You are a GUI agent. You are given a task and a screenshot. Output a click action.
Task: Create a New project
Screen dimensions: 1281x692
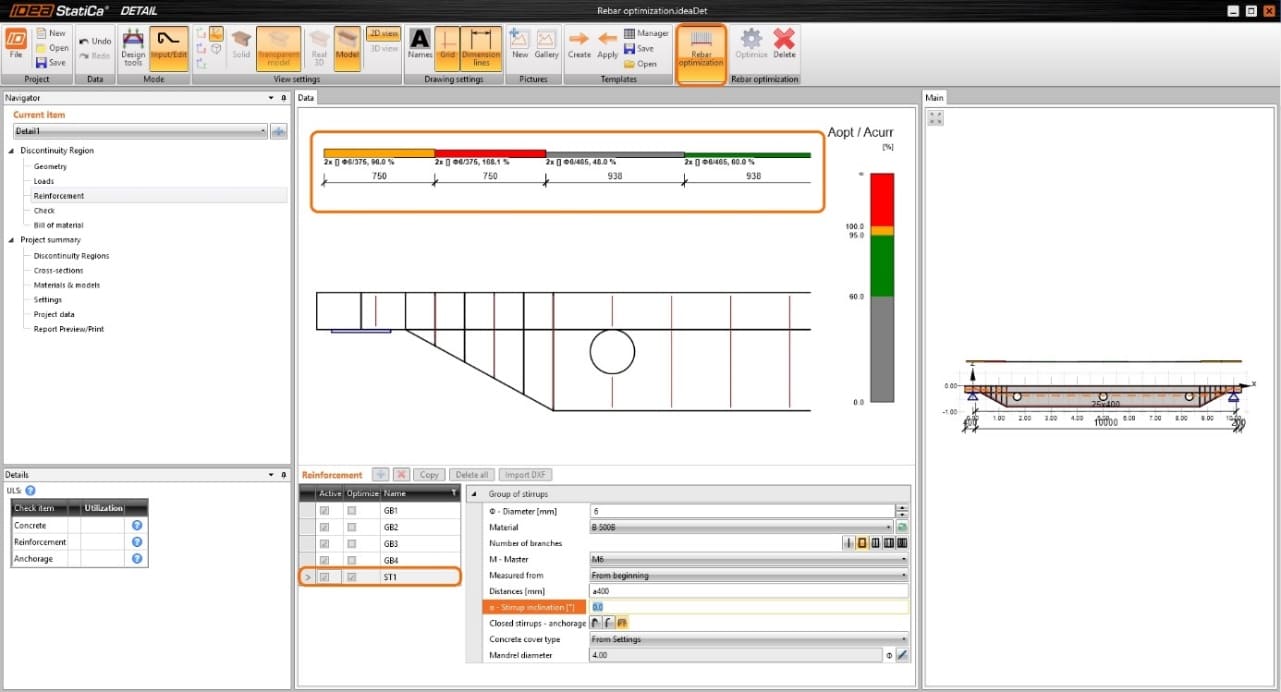(51, 33)
